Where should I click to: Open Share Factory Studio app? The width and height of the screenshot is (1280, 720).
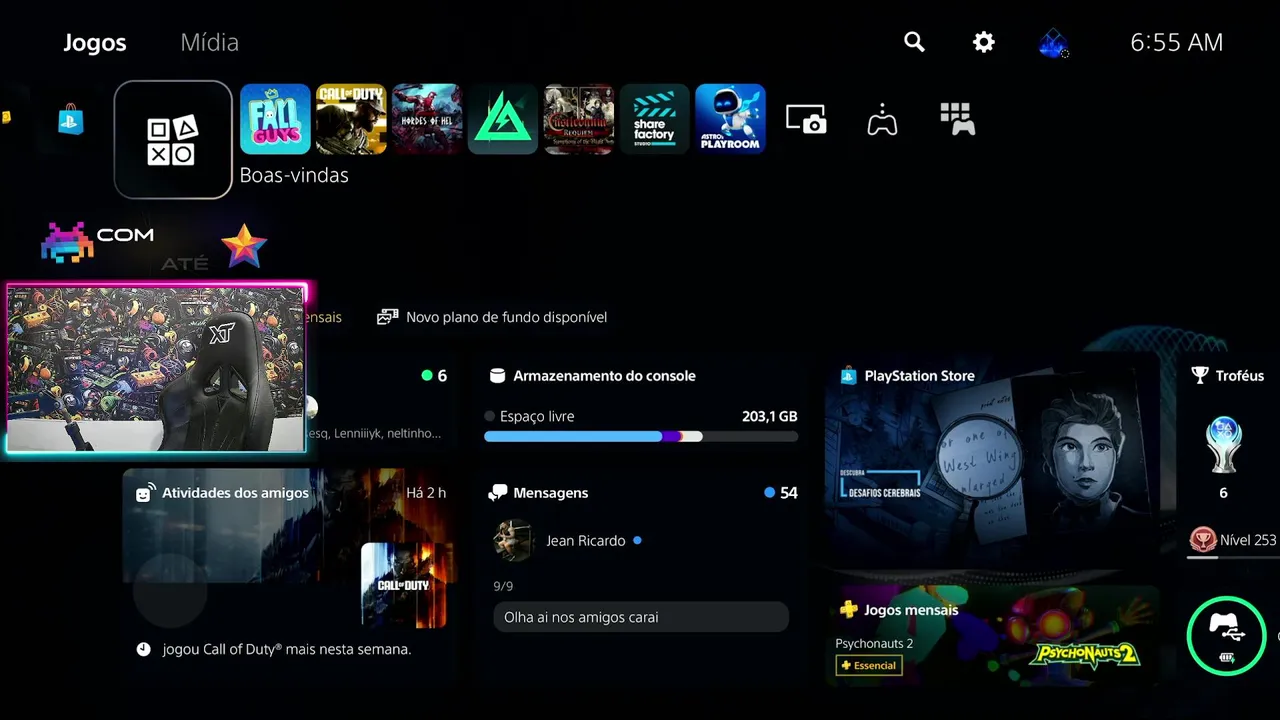655,119
